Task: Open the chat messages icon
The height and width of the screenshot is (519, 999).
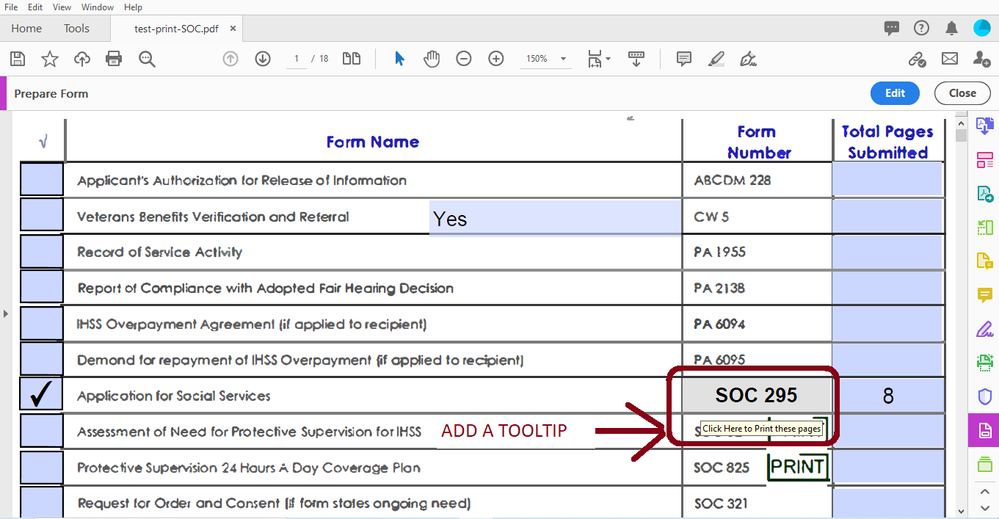Action: tap(891, 28)
